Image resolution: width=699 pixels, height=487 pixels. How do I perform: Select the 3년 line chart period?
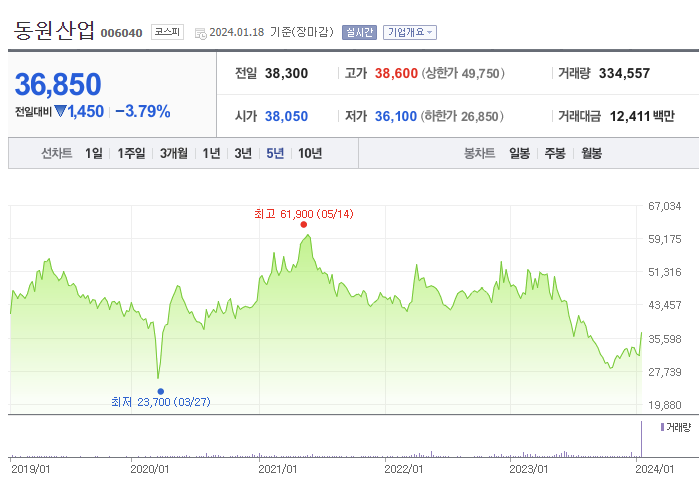pos(243,153)
